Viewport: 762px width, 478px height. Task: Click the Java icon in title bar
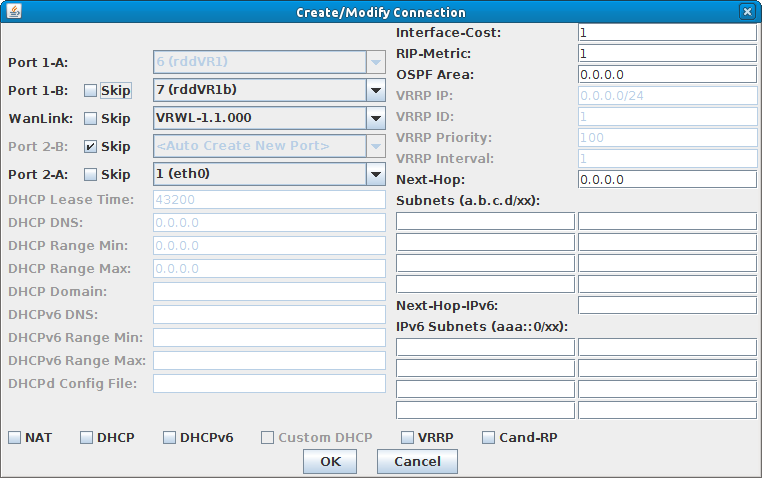(14, 11)
